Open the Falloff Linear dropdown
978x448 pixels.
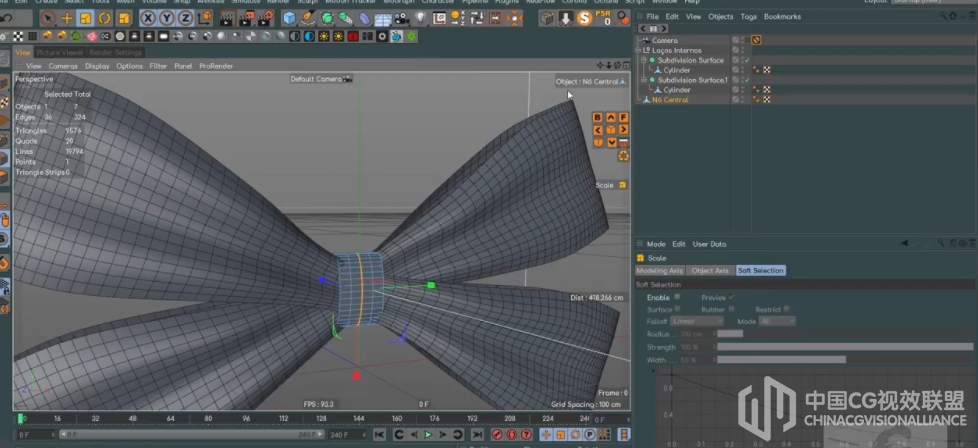(697, 321)
